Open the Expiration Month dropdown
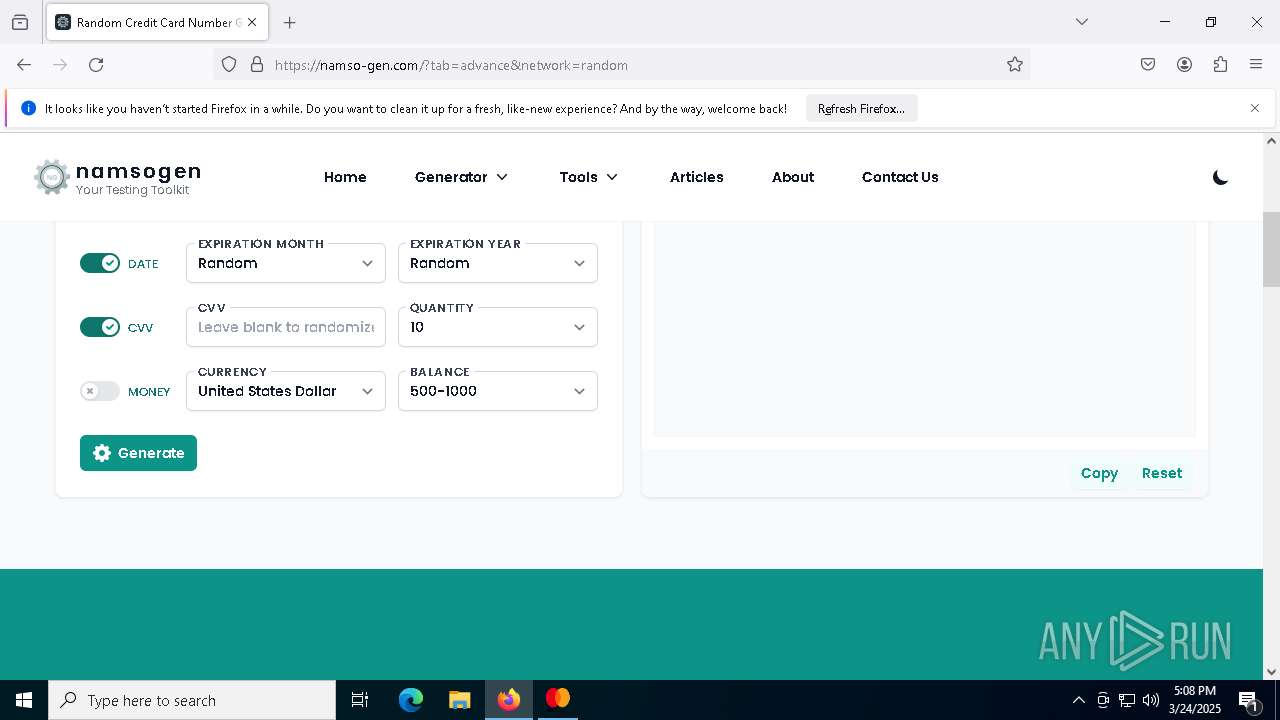Viewport: 1280px width, 720px height. [x=286, y=263]
